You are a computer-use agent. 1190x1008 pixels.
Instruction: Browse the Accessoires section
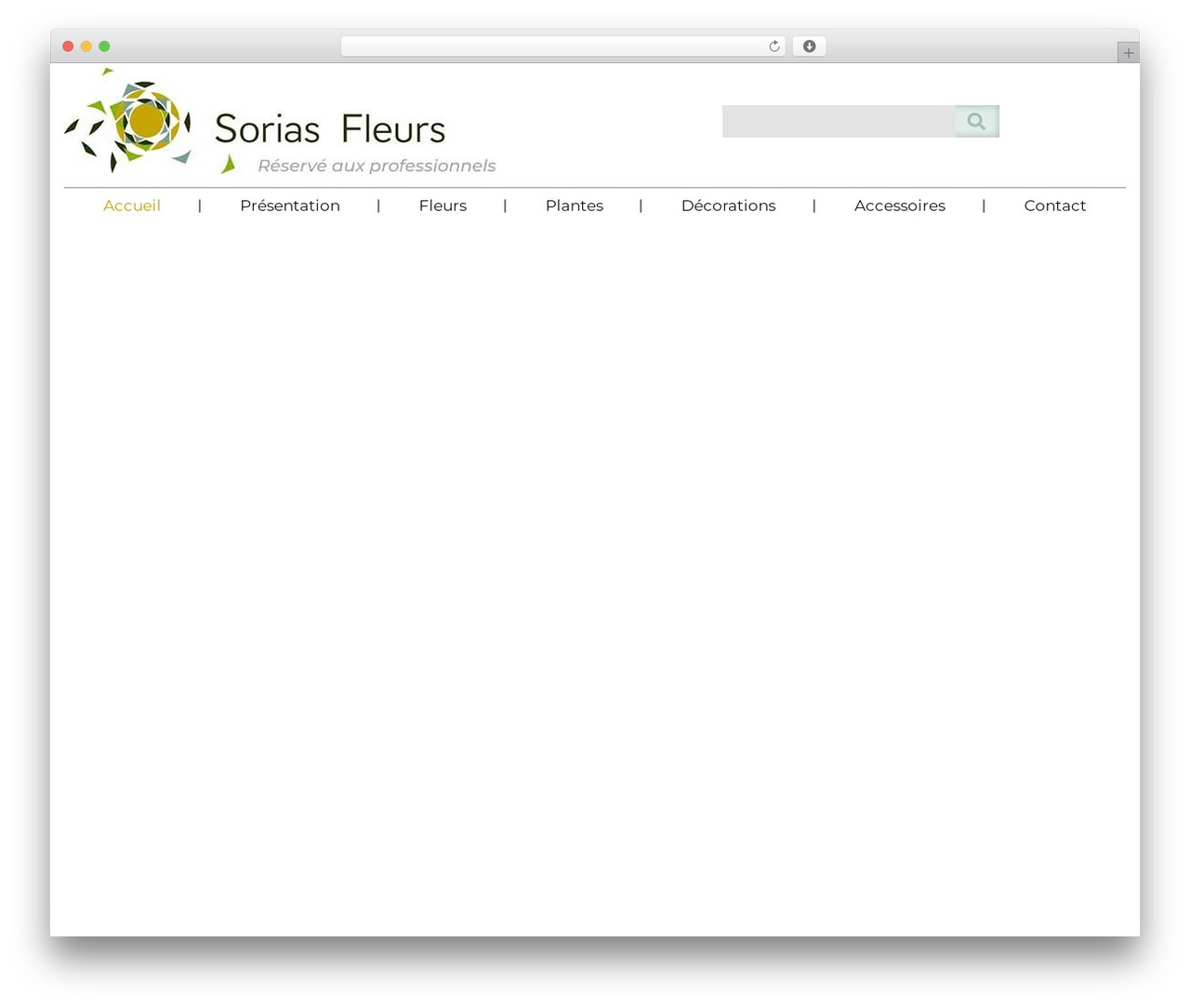point(900,206)
